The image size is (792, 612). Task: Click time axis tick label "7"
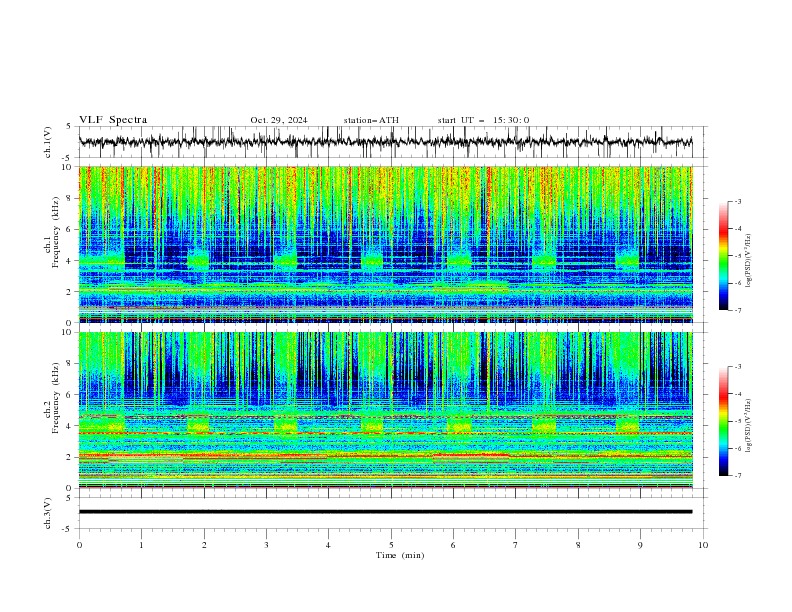[x=515, y=545]
